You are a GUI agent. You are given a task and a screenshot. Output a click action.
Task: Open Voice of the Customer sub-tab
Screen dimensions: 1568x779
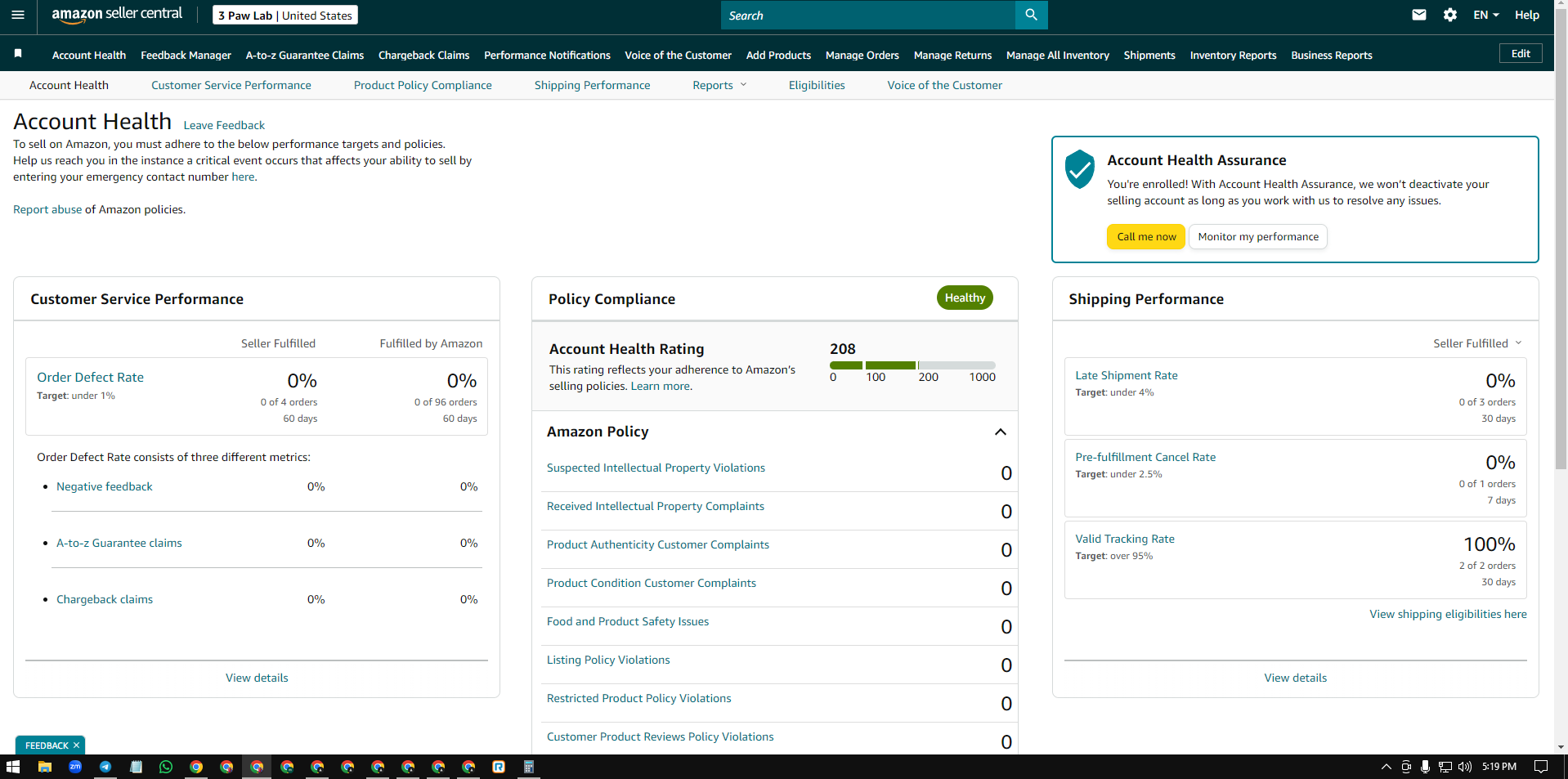(944, 85)
